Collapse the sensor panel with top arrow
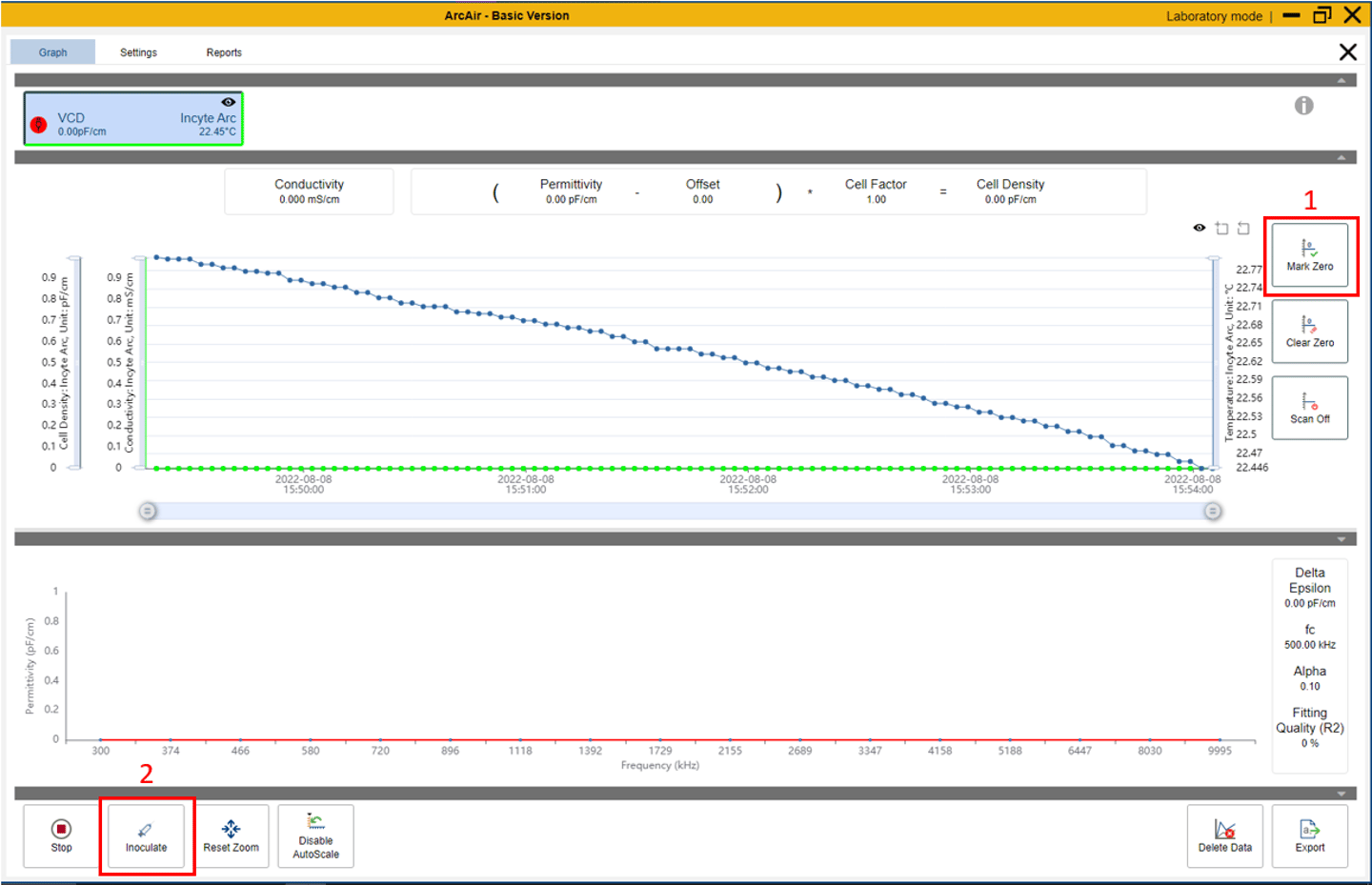 pyautogui.click(x=1342, y=80)
